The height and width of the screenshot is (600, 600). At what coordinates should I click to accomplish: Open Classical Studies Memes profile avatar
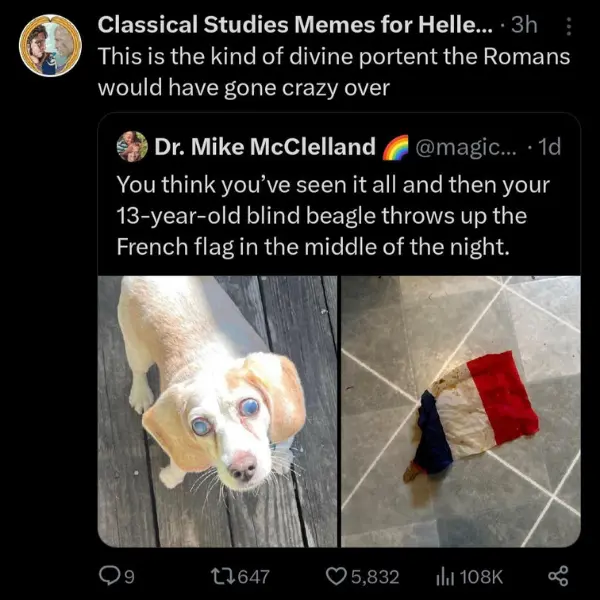coord(50,47)
